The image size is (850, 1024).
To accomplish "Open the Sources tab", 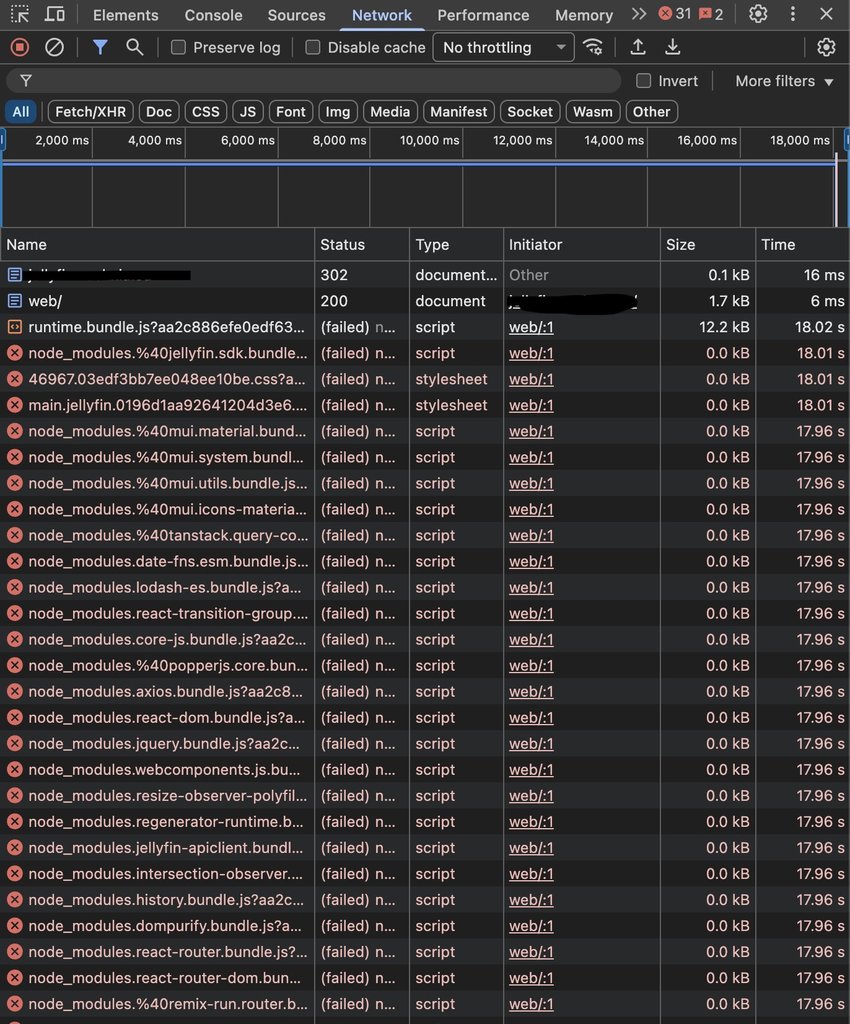I will (296, 15).
